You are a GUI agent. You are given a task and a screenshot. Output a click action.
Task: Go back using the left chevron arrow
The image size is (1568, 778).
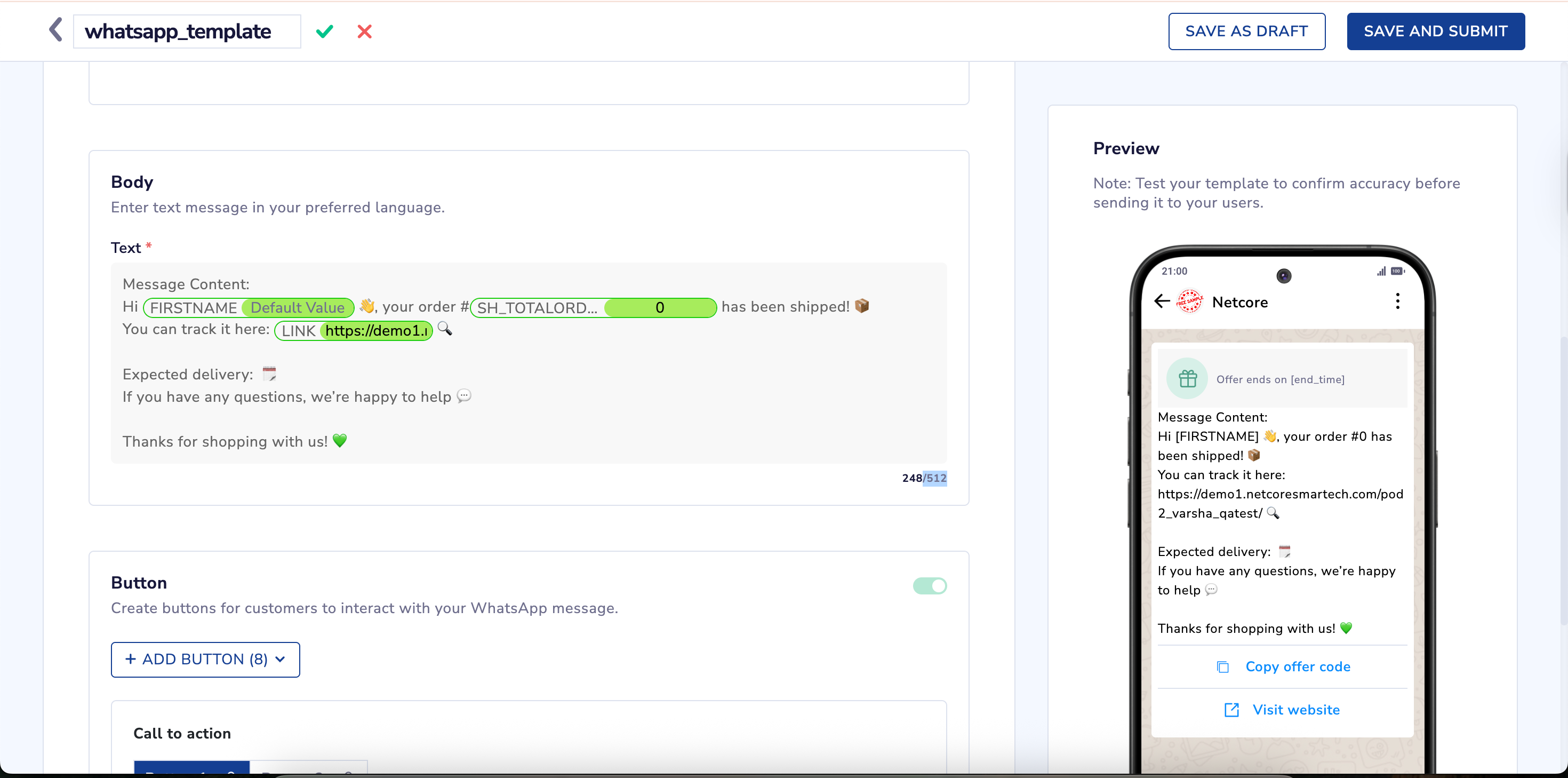(55, 30)
